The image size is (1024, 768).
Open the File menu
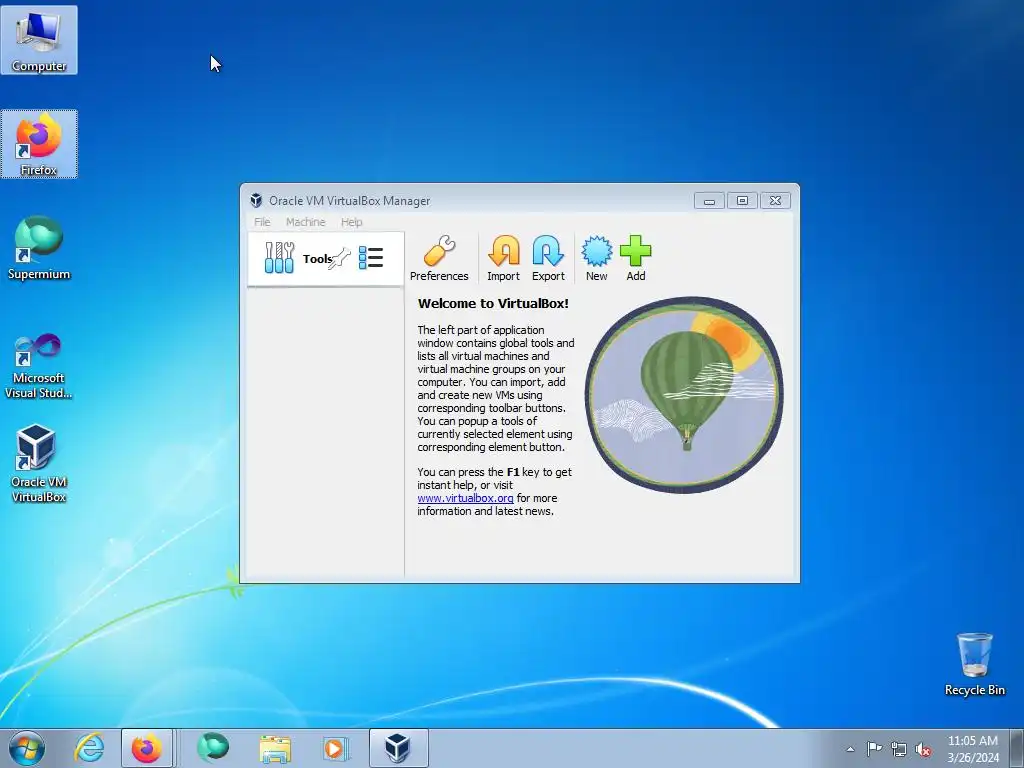pyautogui.click(x=262, y=222)
